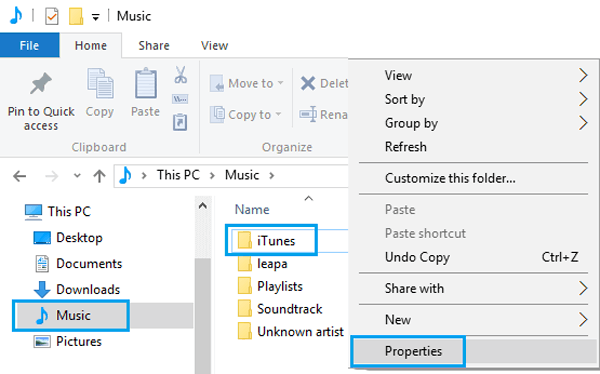Click the navigation pane scroll up arrow
The image size is (600, 374).
(x=203, y=206)
